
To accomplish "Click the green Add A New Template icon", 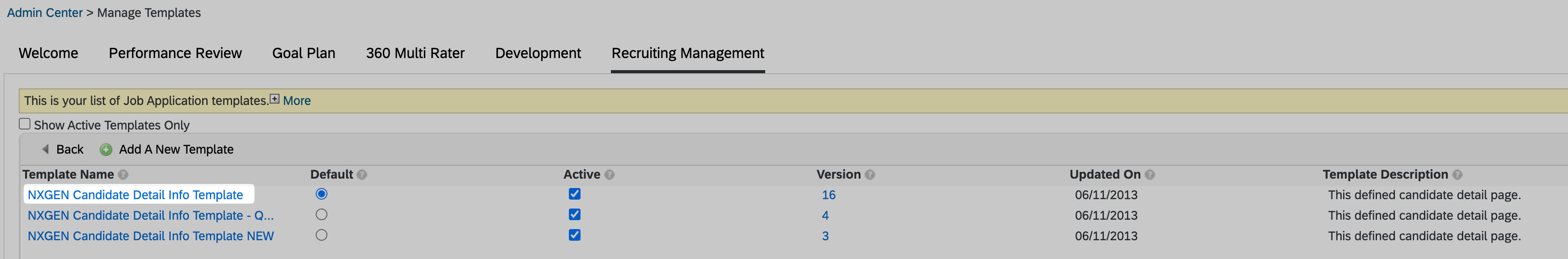I will (106, 150).
